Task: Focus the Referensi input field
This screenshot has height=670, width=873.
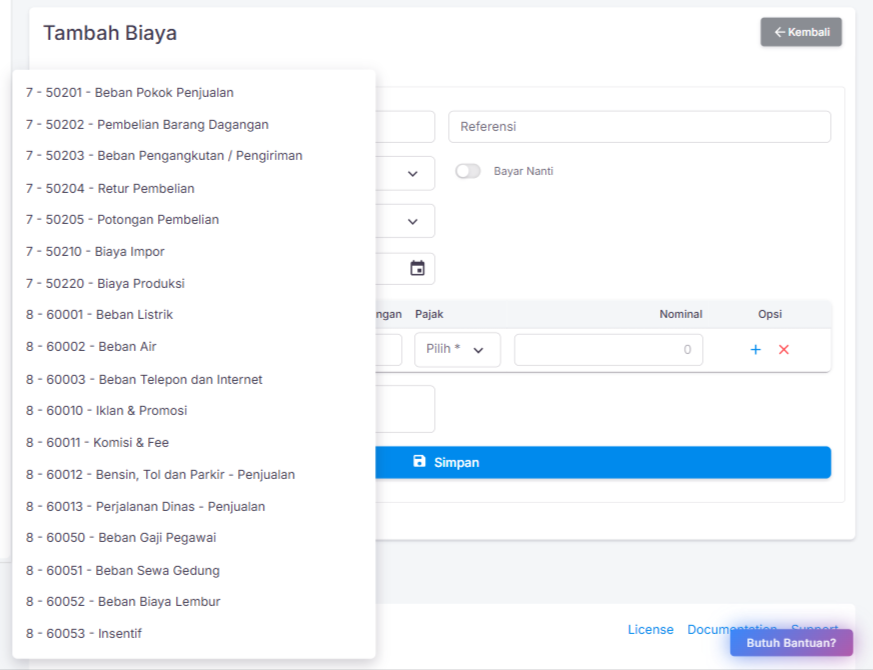Action: [639, 127]
